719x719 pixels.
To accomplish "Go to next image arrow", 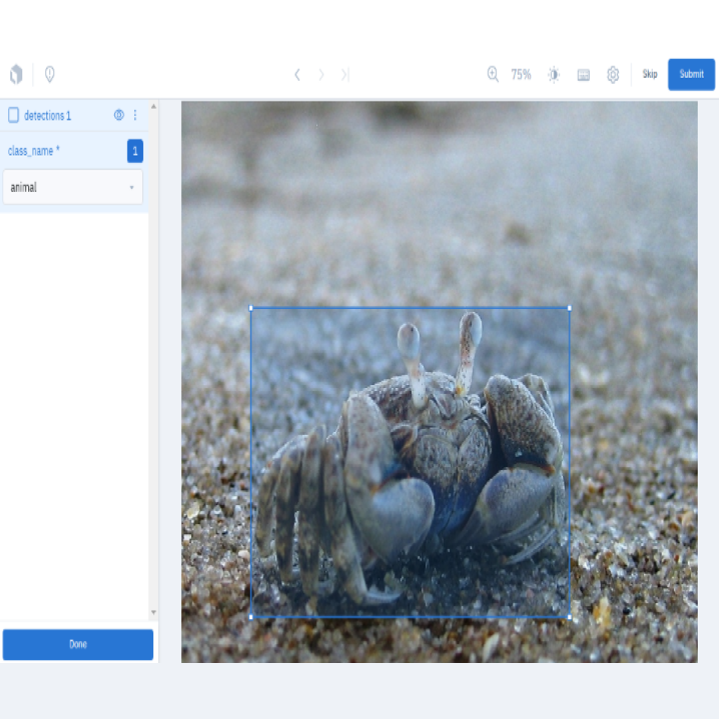I will coord(321,74).
